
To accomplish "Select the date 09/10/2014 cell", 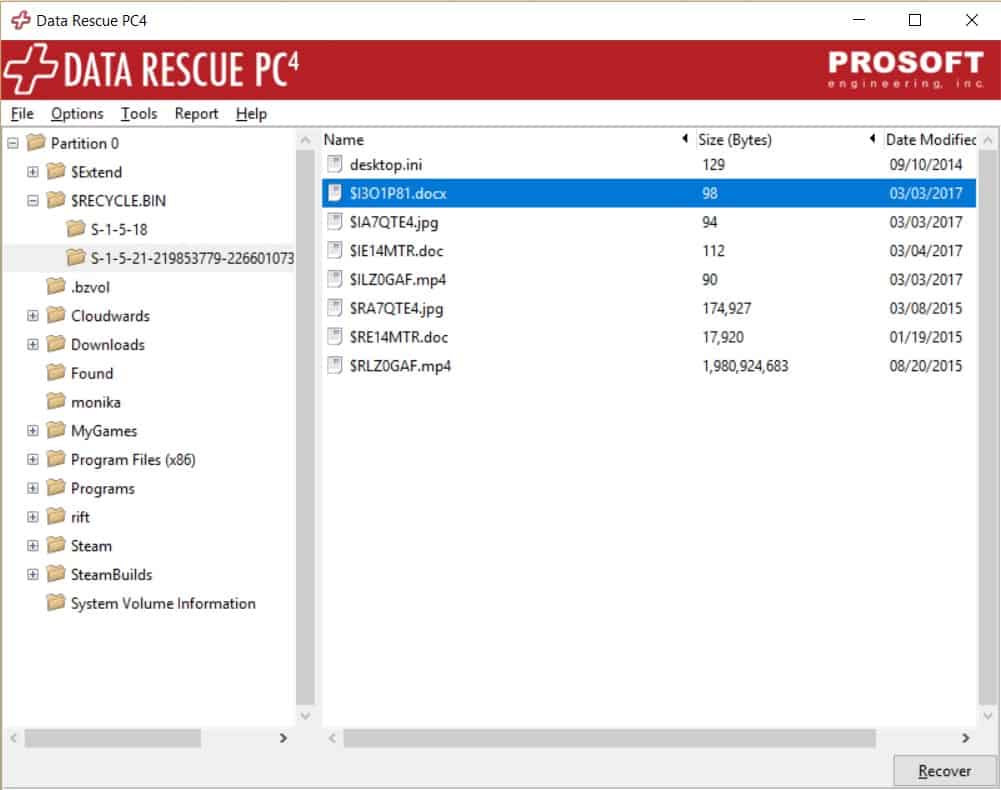I will (x=926, y=165).
